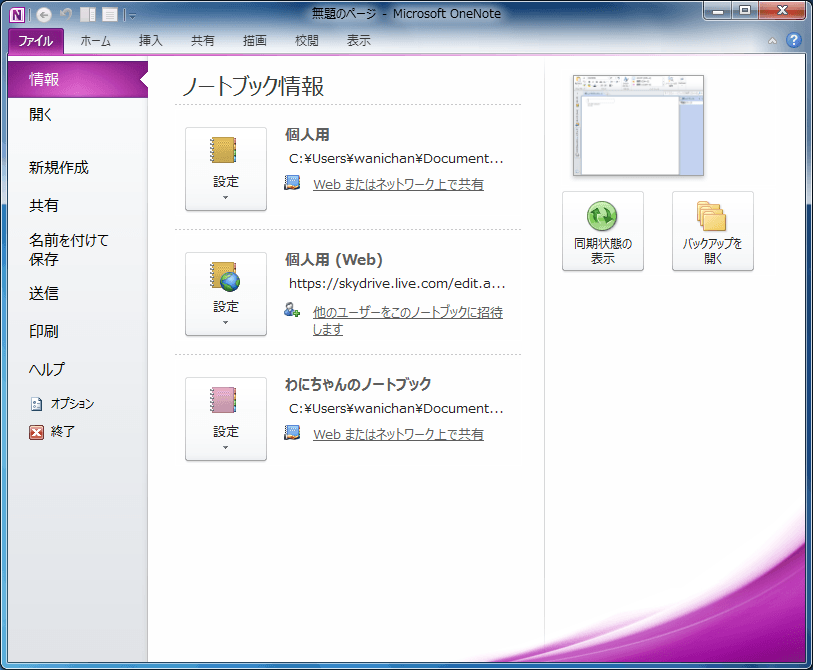The width and height of the screenshot is (813, 670).
Task: Click Web またはネットワーク上で共有 link for わにちゃんのノートブック
Action: (398, 434)
